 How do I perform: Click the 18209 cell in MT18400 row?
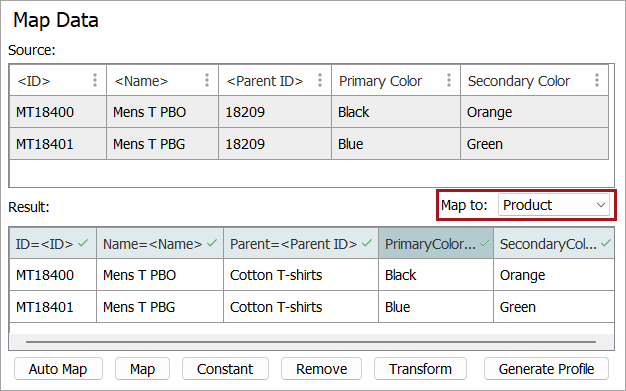click(x=275, y=112)
